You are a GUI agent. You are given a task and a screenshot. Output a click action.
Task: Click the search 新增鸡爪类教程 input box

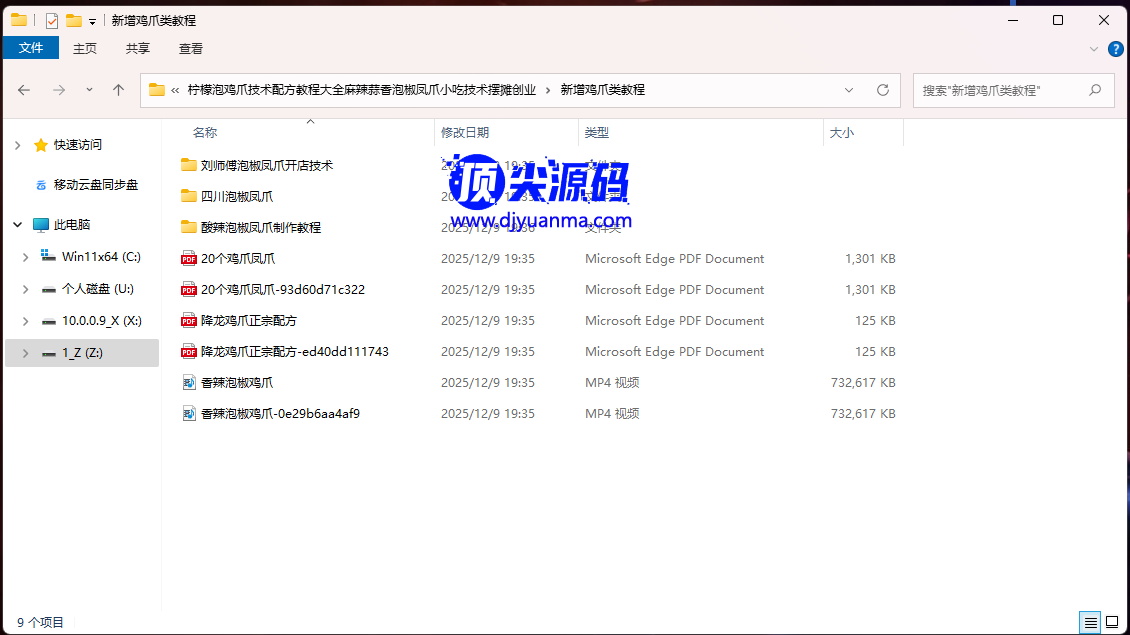tap(1000, 90)
